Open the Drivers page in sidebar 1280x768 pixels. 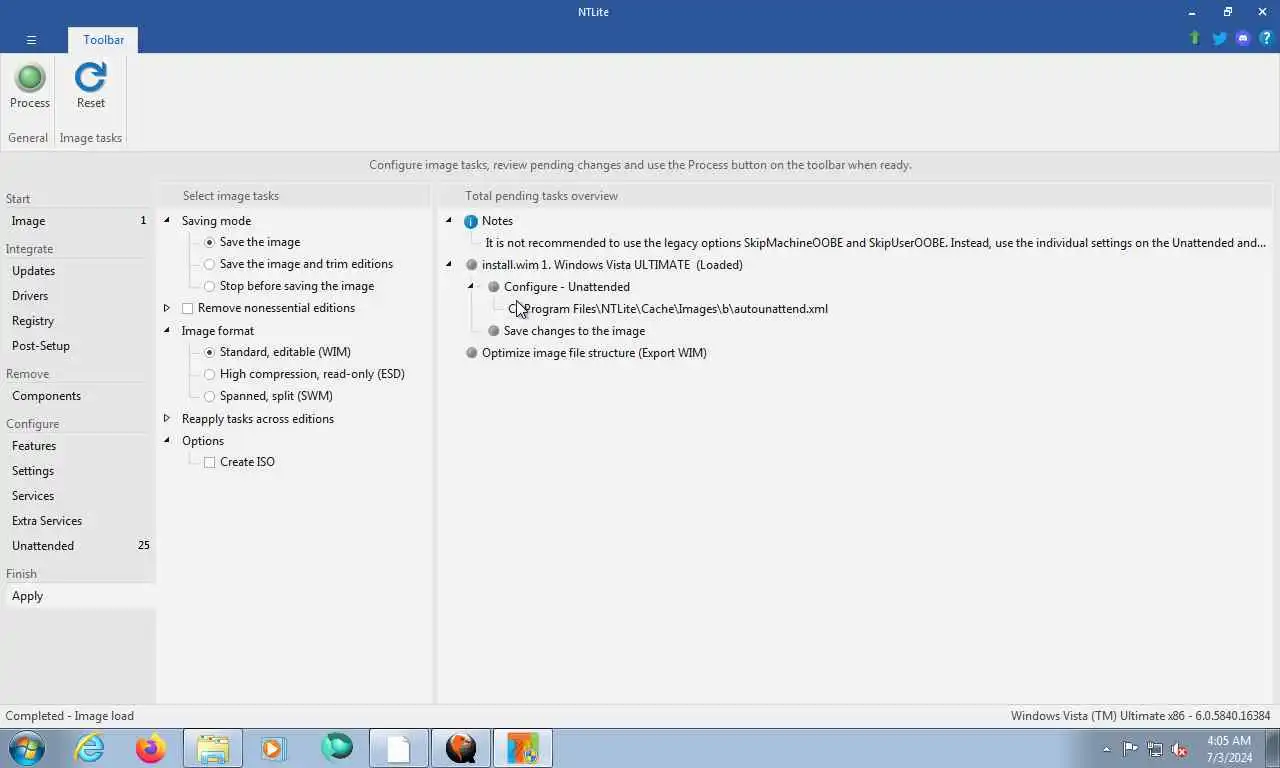(x=78, y=296)
